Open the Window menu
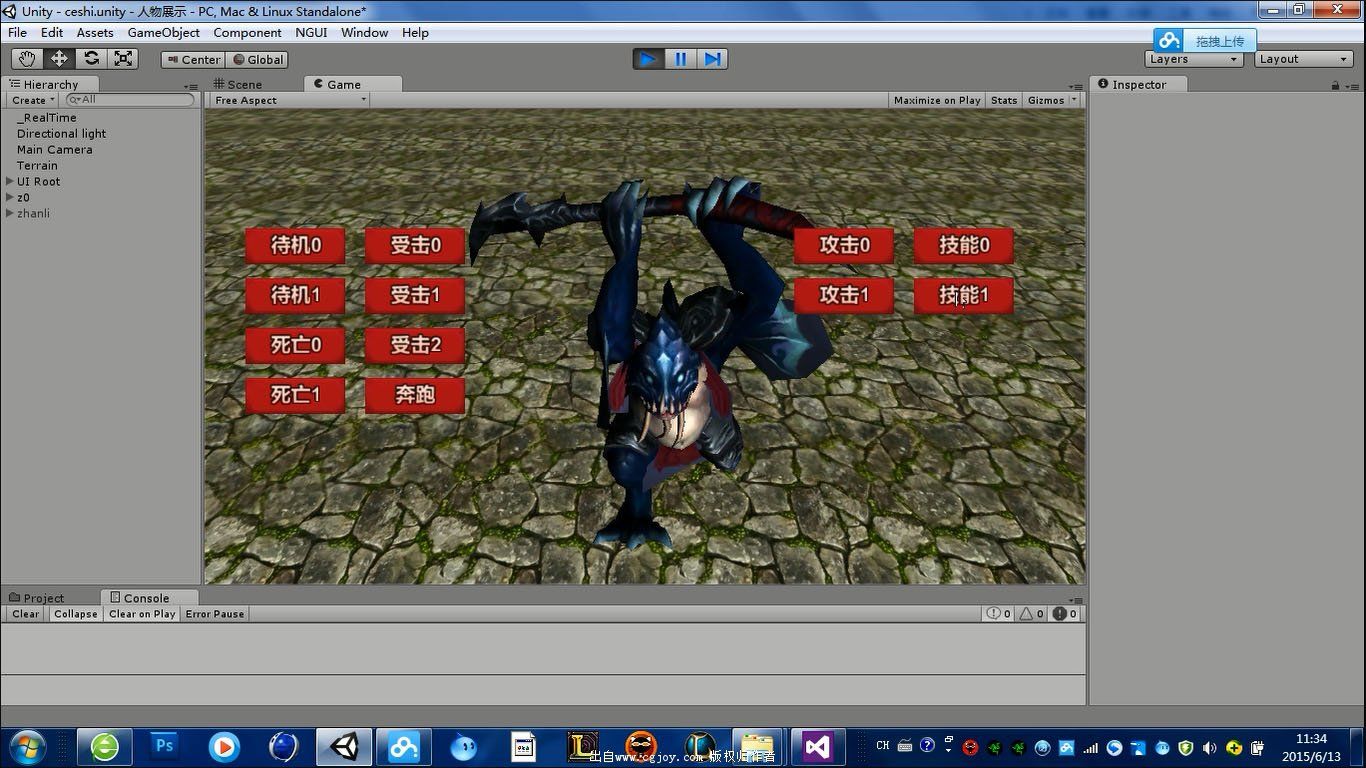The width and height of the screenshot is (1366, 768). point(364,32)
